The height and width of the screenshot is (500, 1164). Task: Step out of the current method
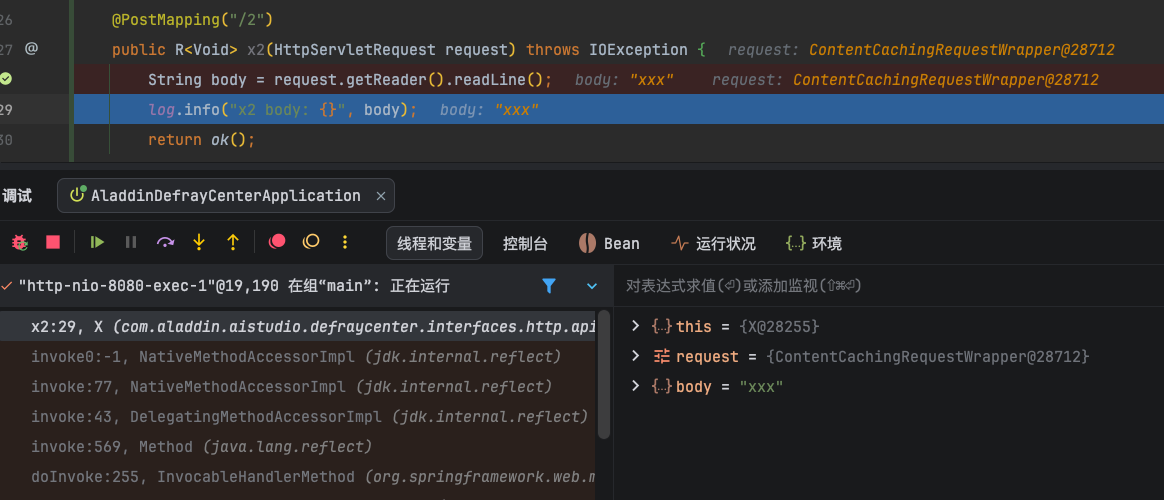[233, 242]
